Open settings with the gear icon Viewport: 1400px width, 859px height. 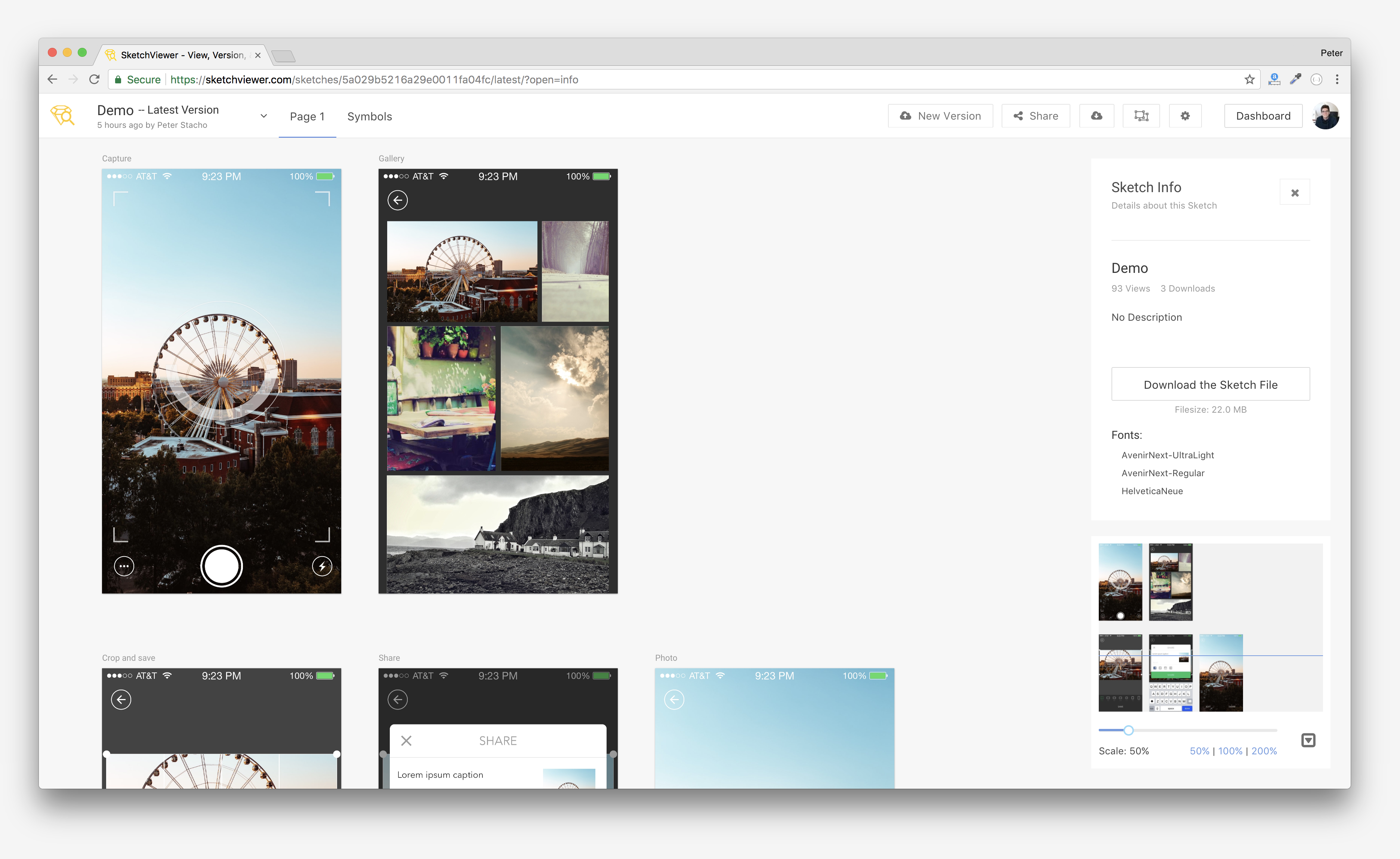tap(1185, 116)
